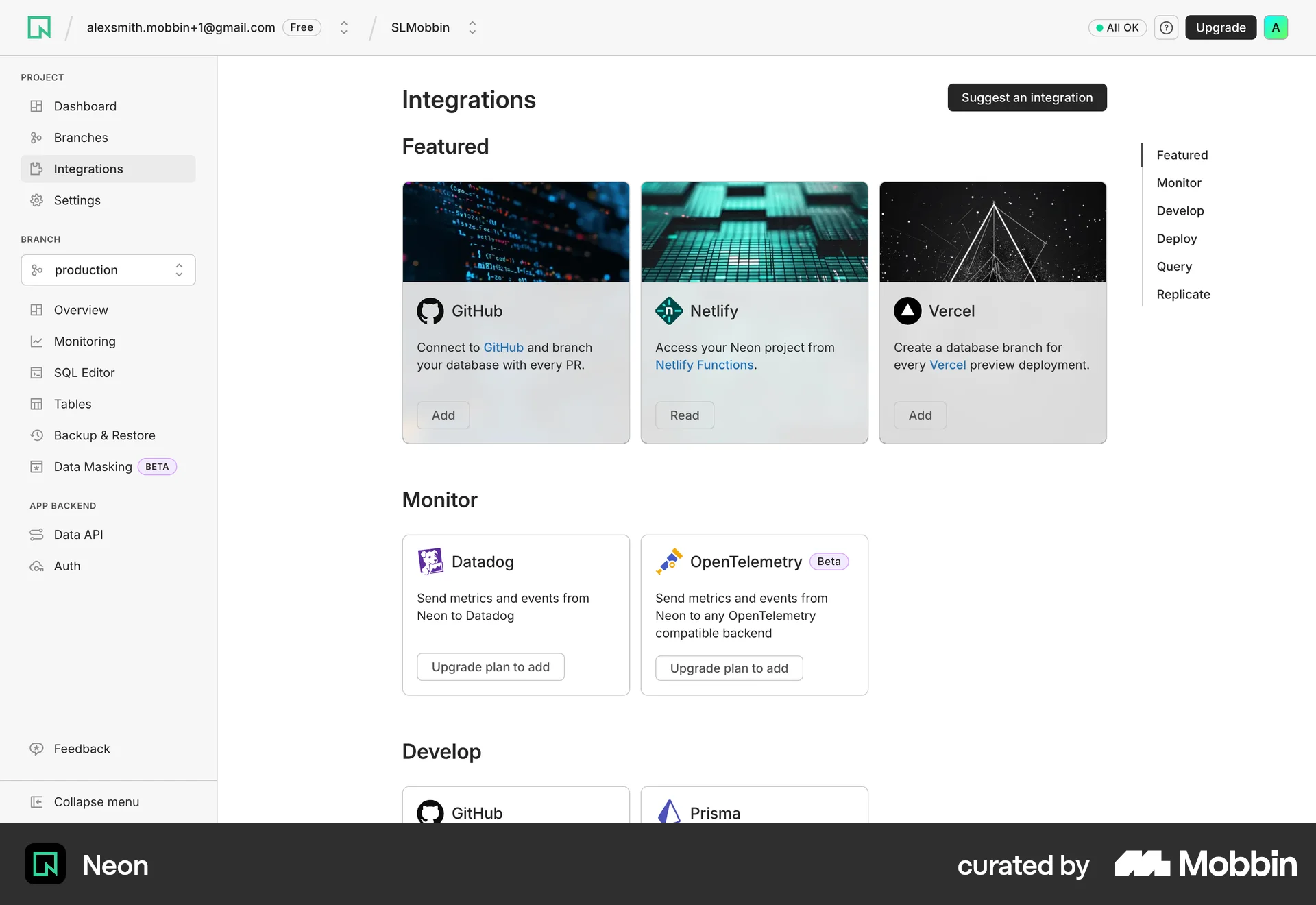
Task: Open the Netlify Functions link
Action: [705, 365]
